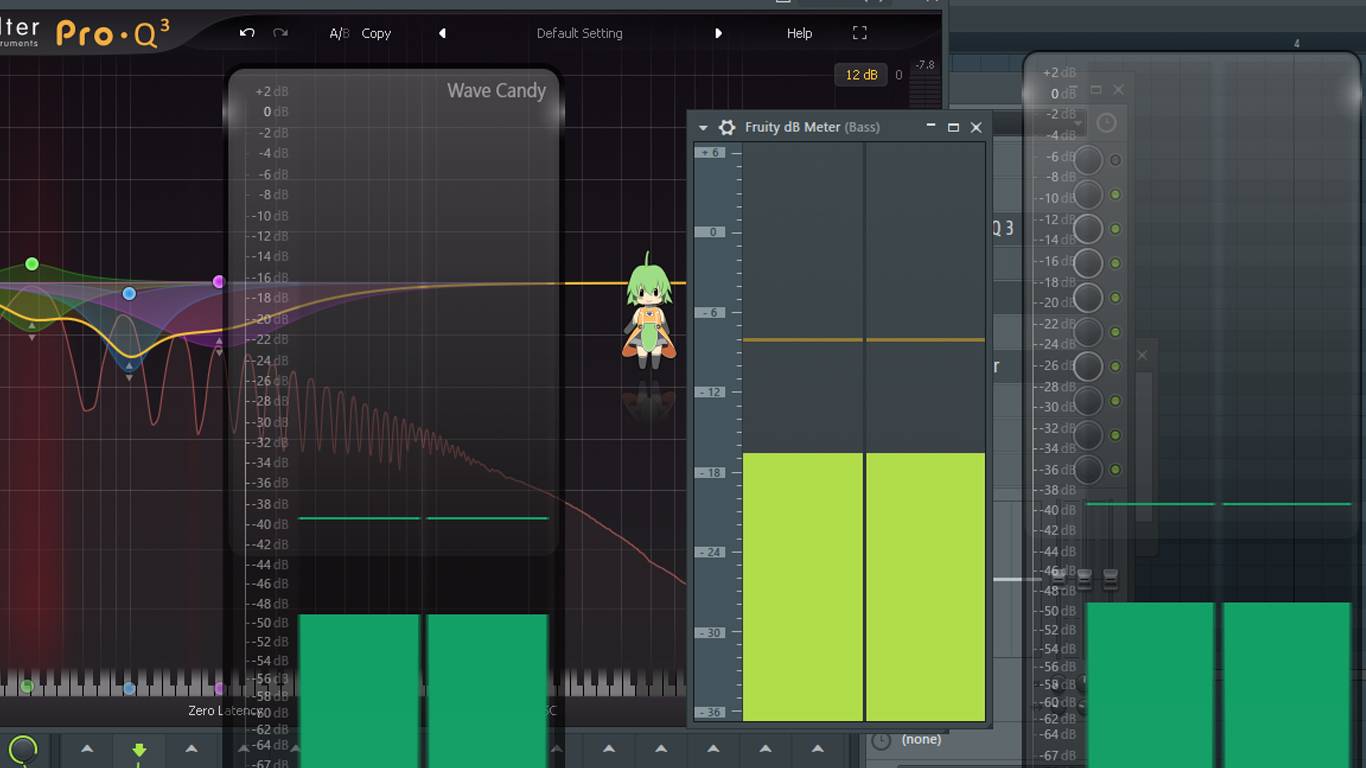Open Fruity dB Meter settings gear
This screenshot has height=768, width=1366.
pos(727,127)
